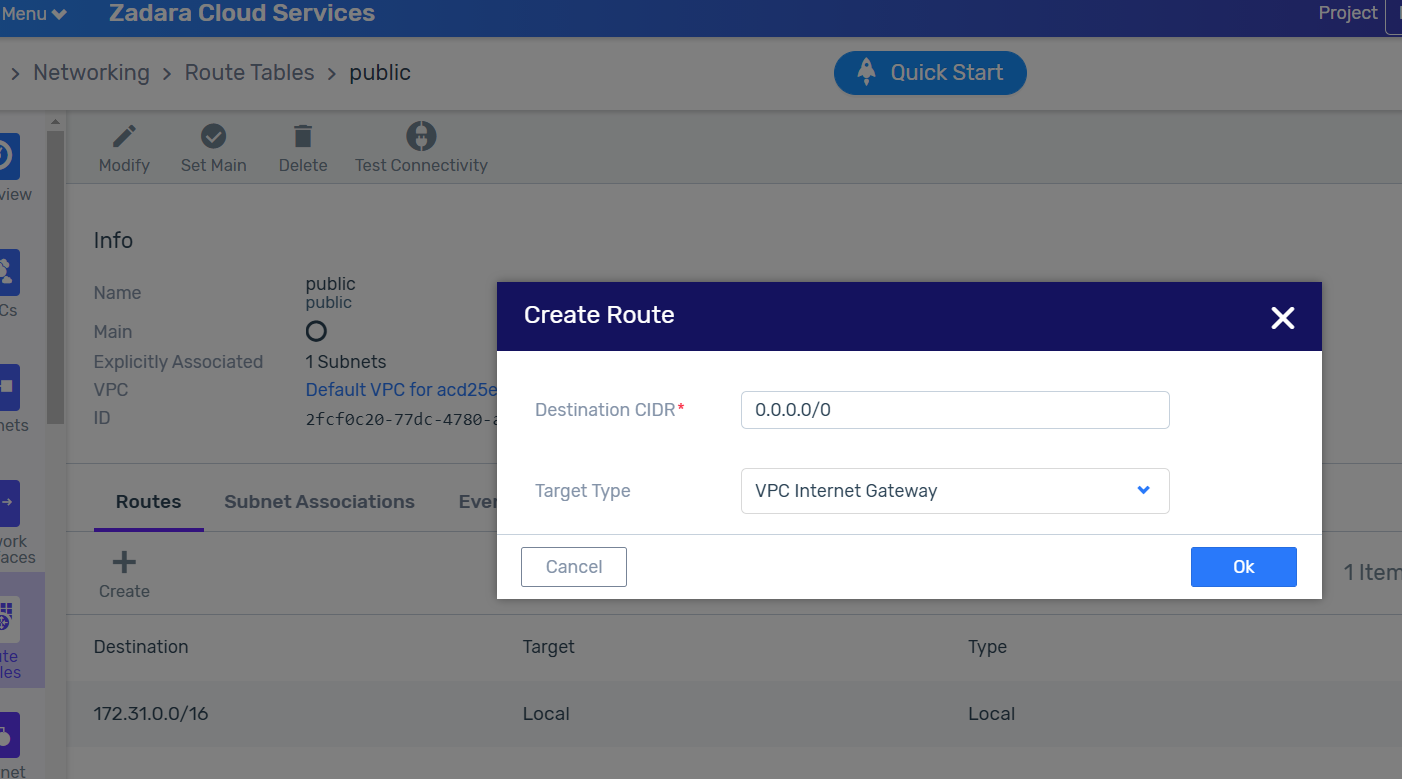The width and height of the screenshot is (1402, 779).
Task: Open the Test Connectivity tool
Action: tap(421, 137)
